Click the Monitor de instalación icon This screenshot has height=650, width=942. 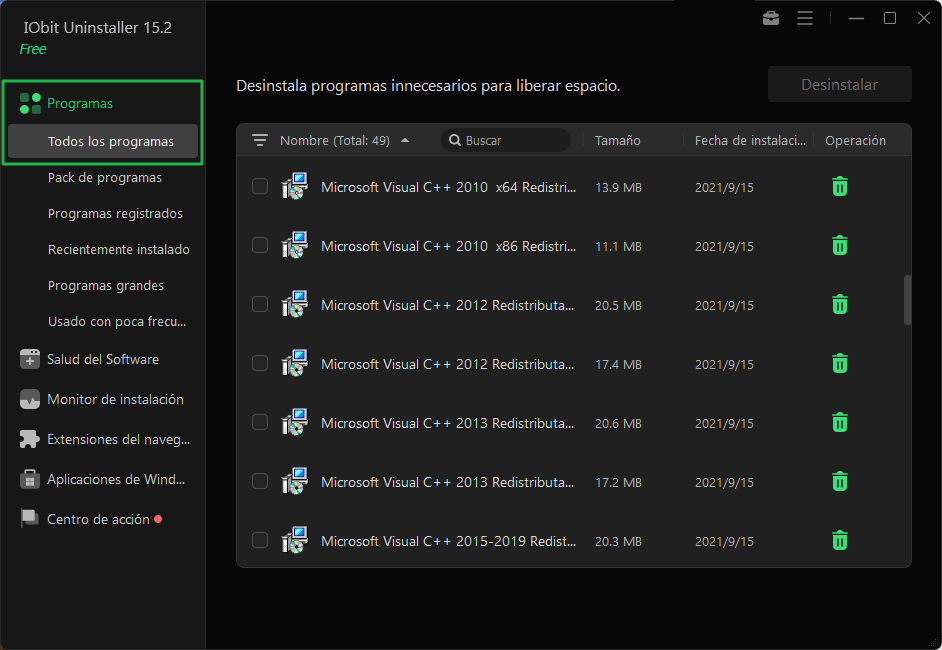pos(30,399)
